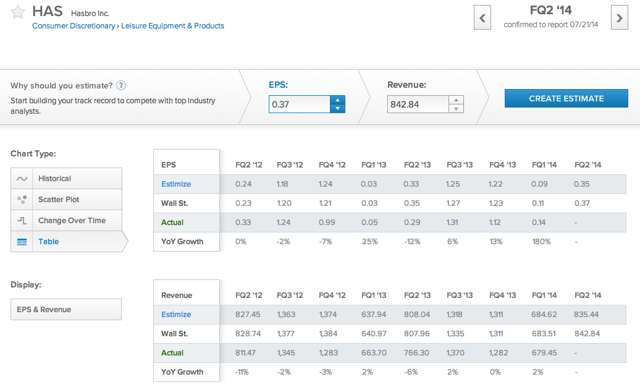
Task: Open Leisure Equipment & Products link
Action: pos(173,26)
